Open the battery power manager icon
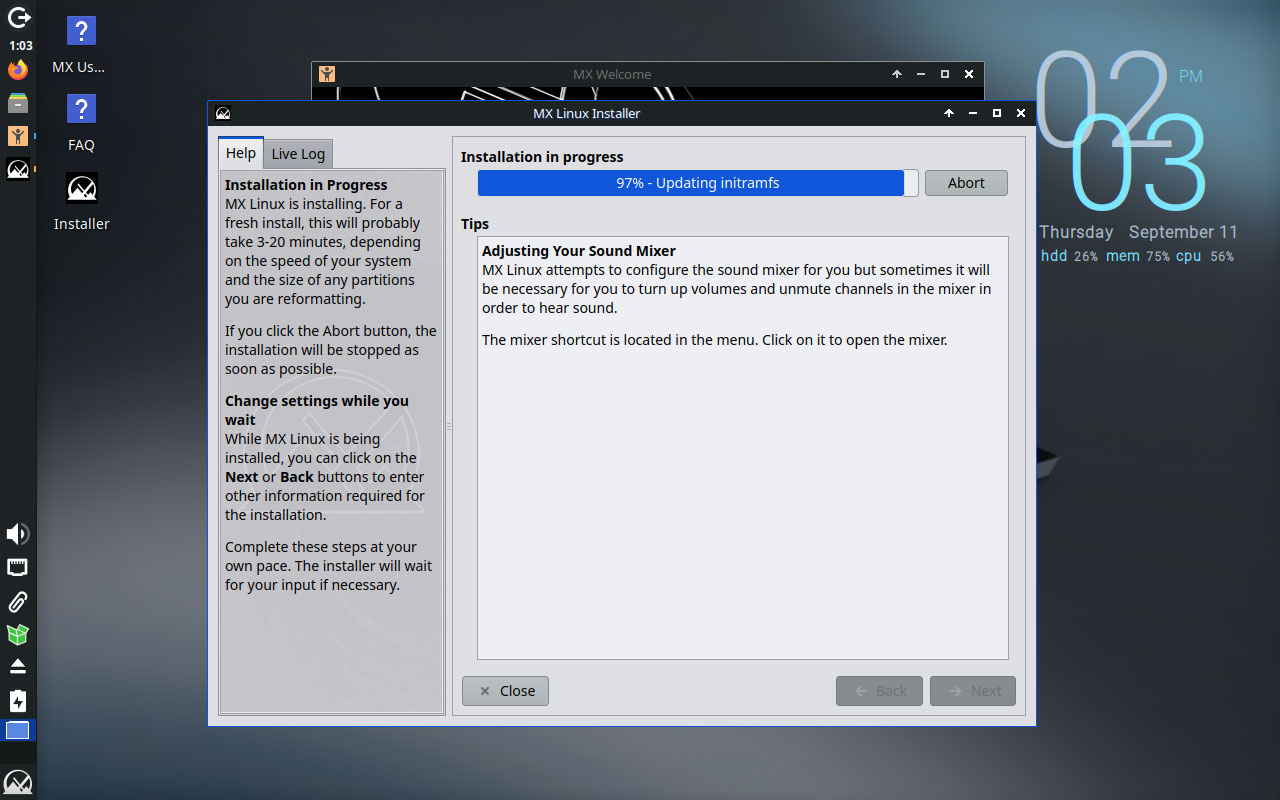The width and height of the screenshot is (1280, 800). point(18,700)
